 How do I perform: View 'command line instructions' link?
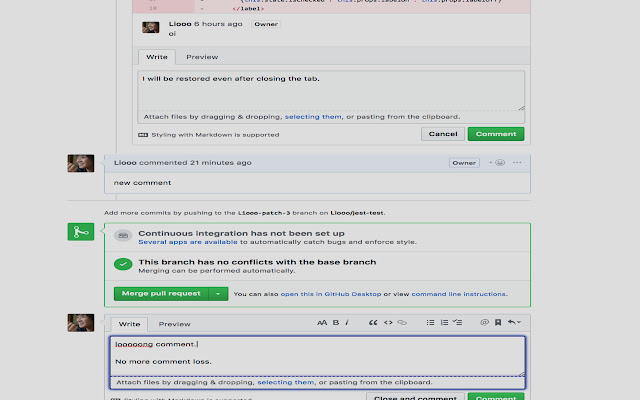pos(458,294)
